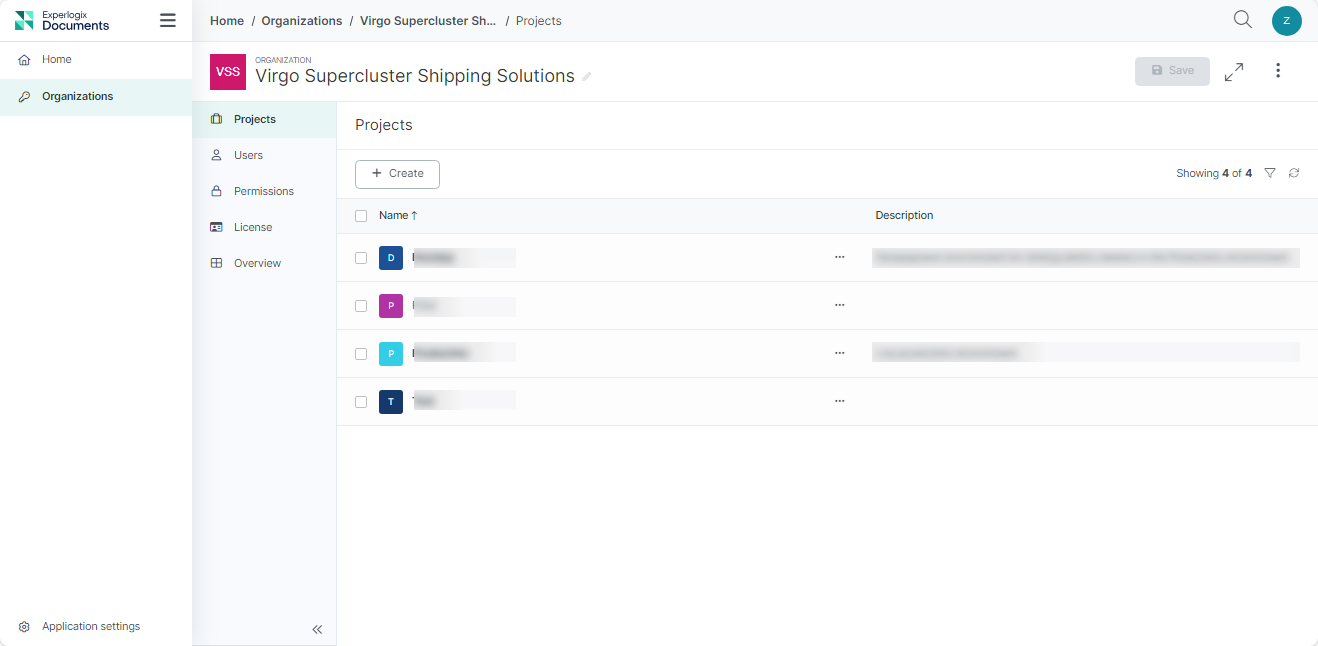
Task: Go to Home in left sidebar
Action: 96,60
